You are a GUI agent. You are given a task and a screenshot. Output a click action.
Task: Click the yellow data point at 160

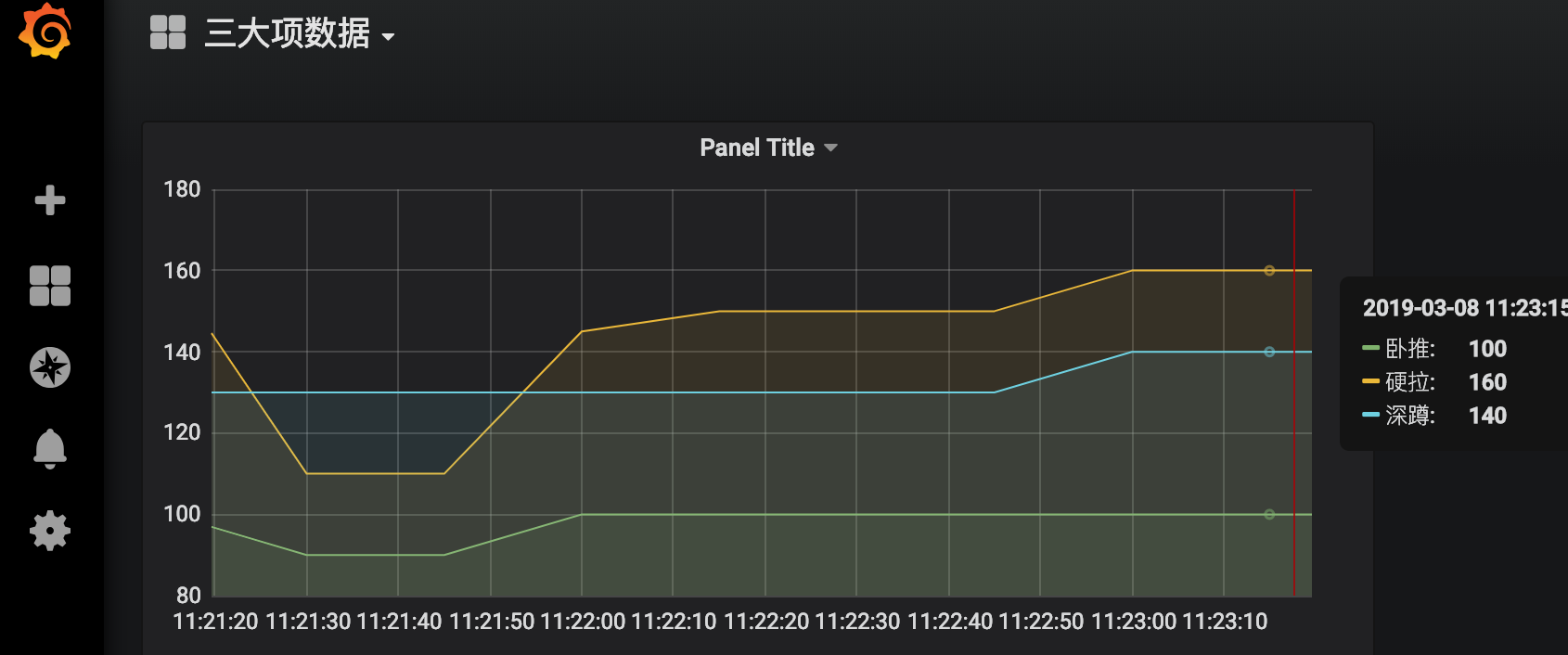1269,271
